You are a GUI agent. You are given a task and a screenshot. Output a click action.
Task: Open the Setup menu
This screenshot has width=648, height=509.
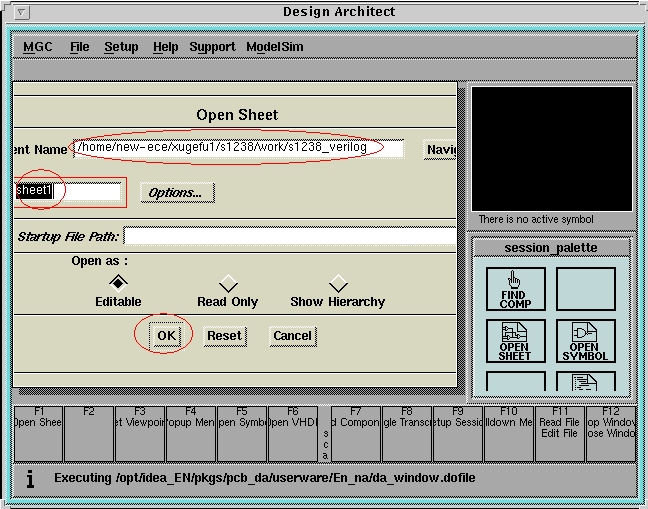(121, 47)
